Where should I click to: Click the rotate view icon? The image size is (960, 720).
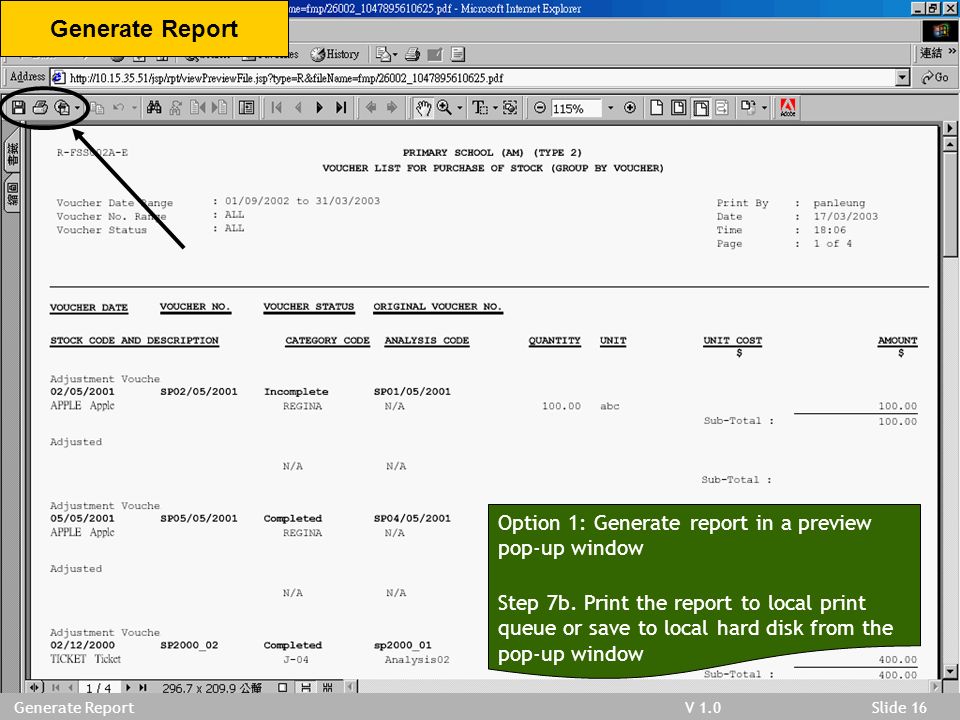748,108
